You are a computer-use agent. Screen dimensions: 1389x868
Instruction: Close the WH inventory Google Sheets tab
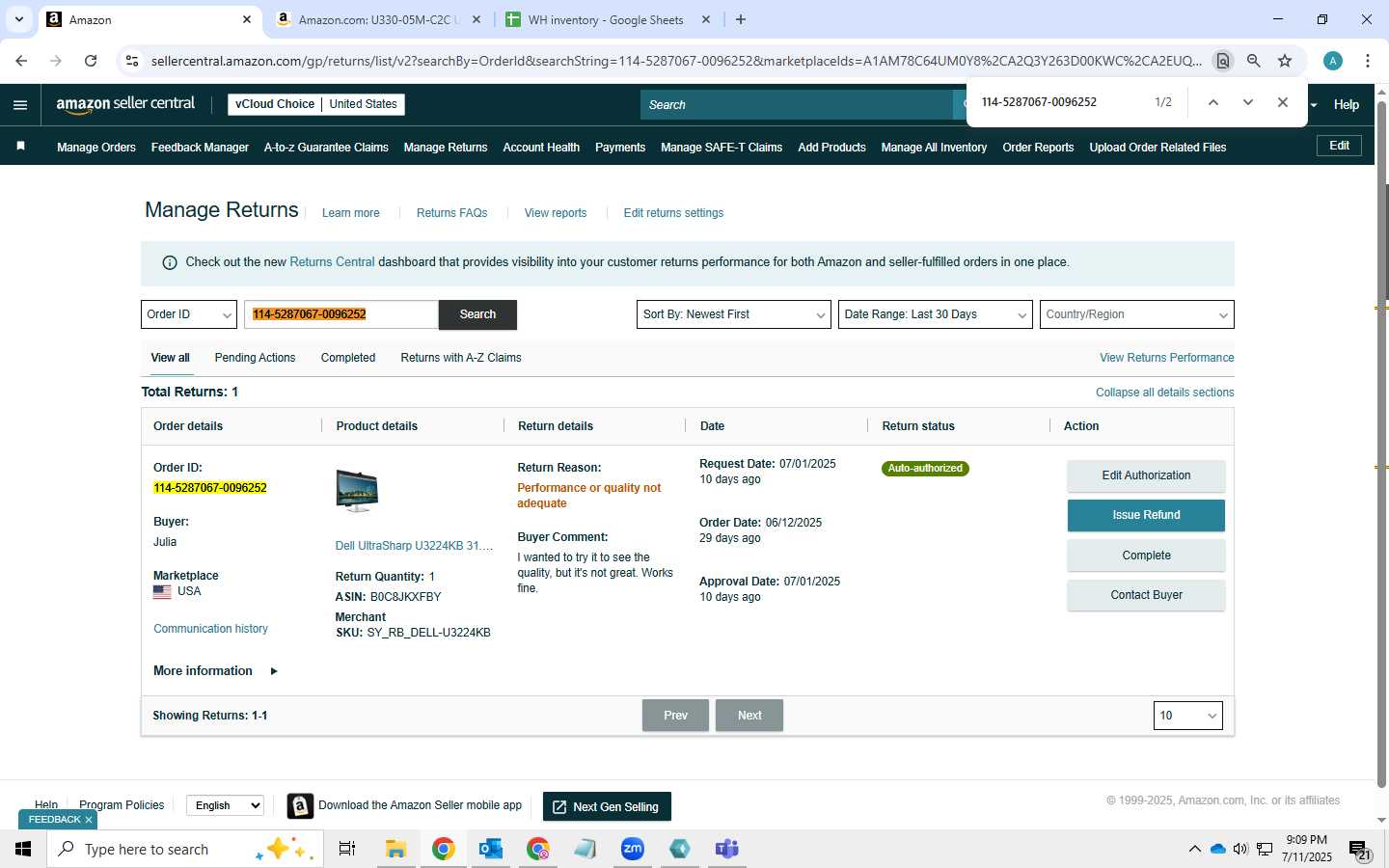coord(706,19)
